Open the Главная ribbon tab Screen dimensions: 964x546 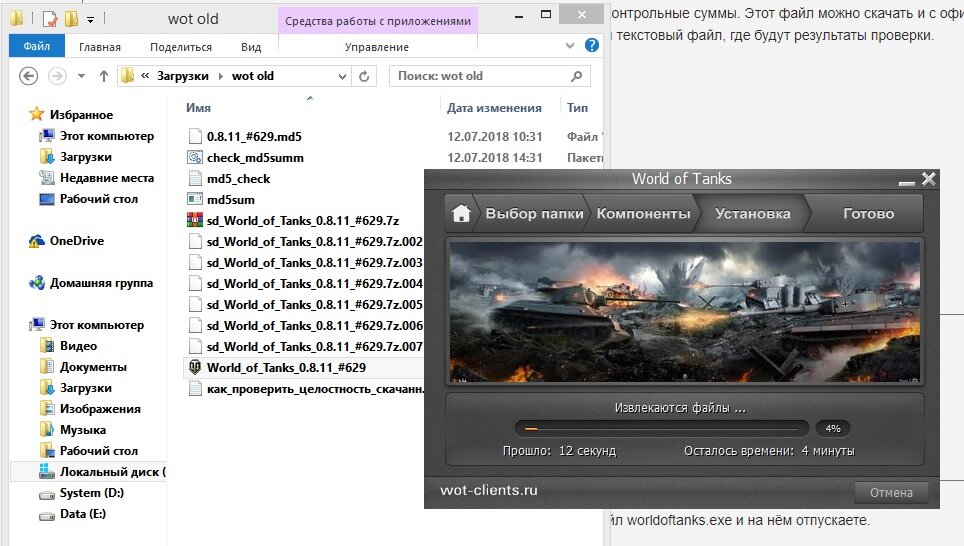coord(100,47)
